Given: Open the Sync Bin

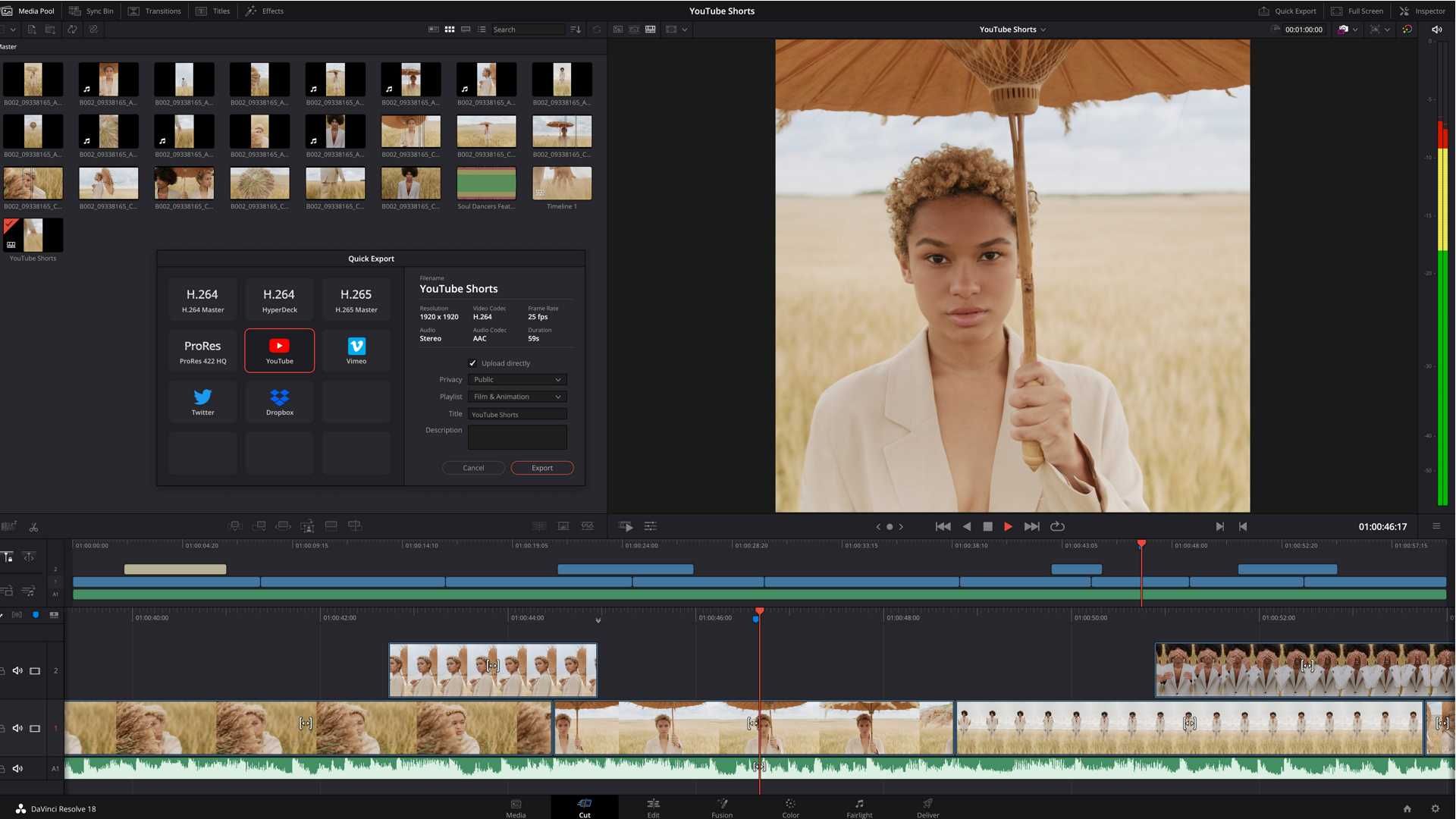Looking at the screenshot, I should point(91,11).
